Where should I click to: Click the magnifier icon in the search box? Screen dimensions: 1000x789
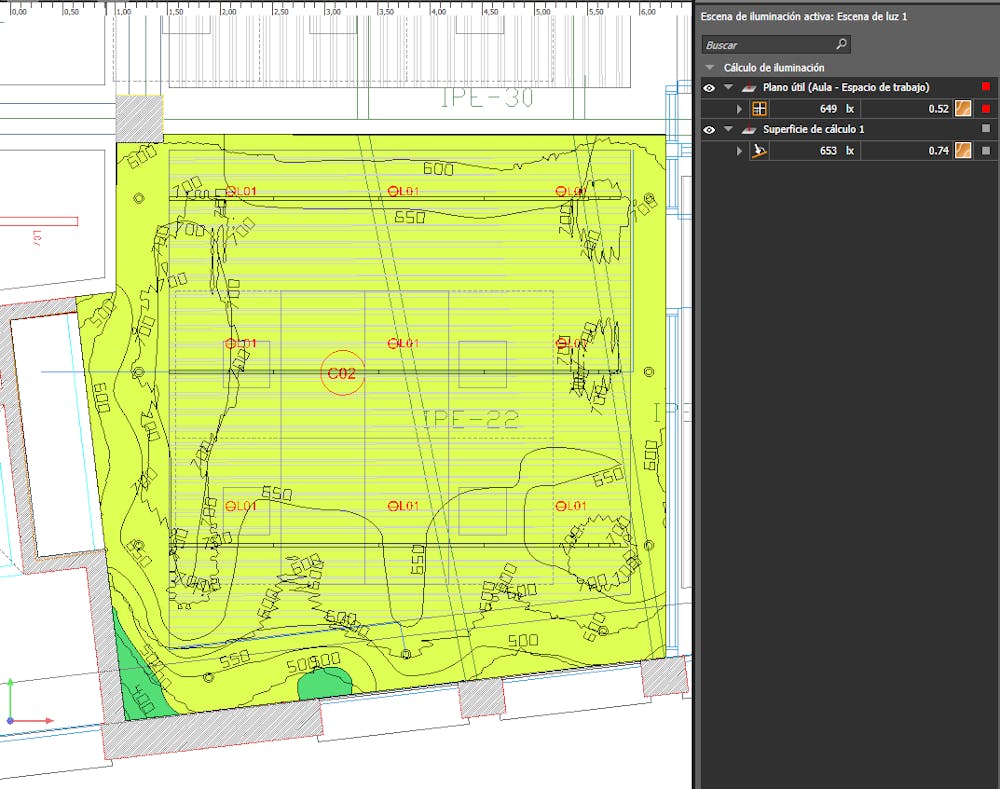(840, 44)
